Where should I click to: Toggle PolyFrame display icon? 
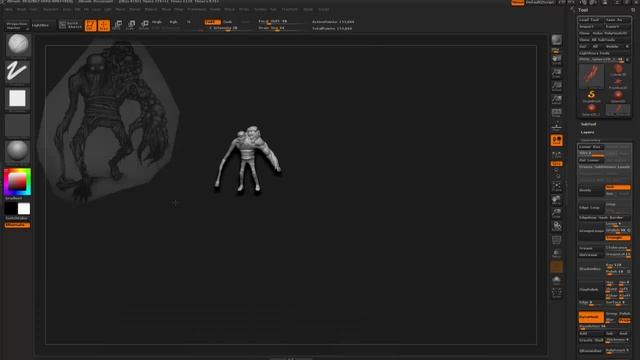pyautogui.click(x=556, y=240)
